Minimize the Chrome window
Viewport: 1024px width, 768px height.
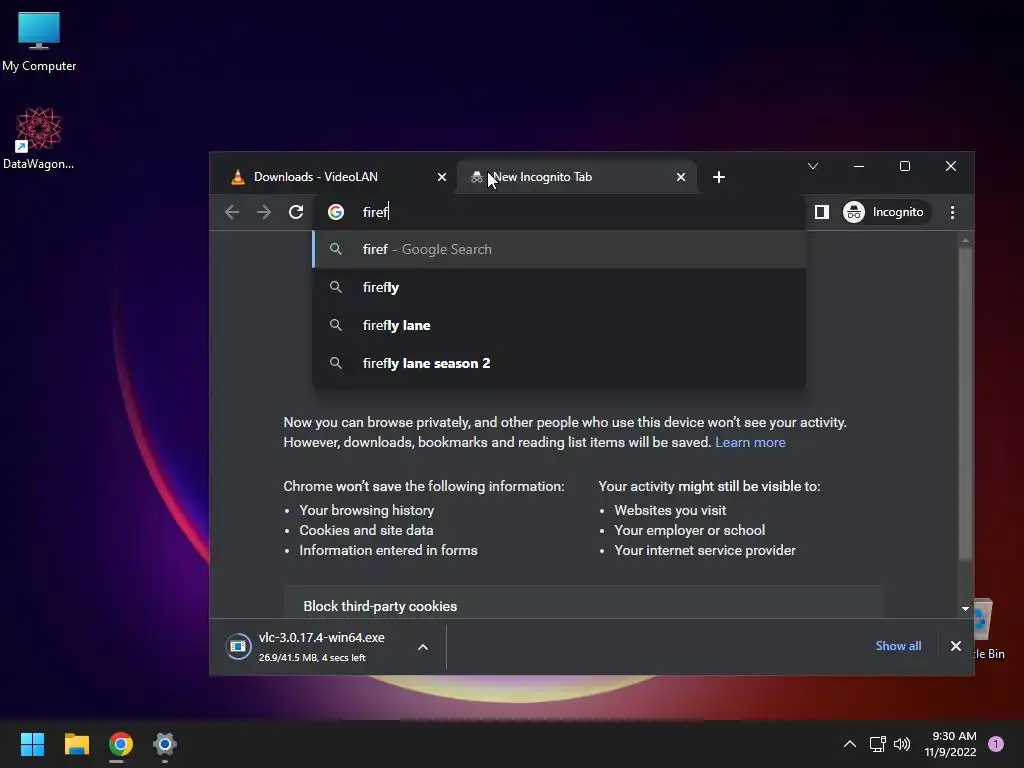[859, 166]
